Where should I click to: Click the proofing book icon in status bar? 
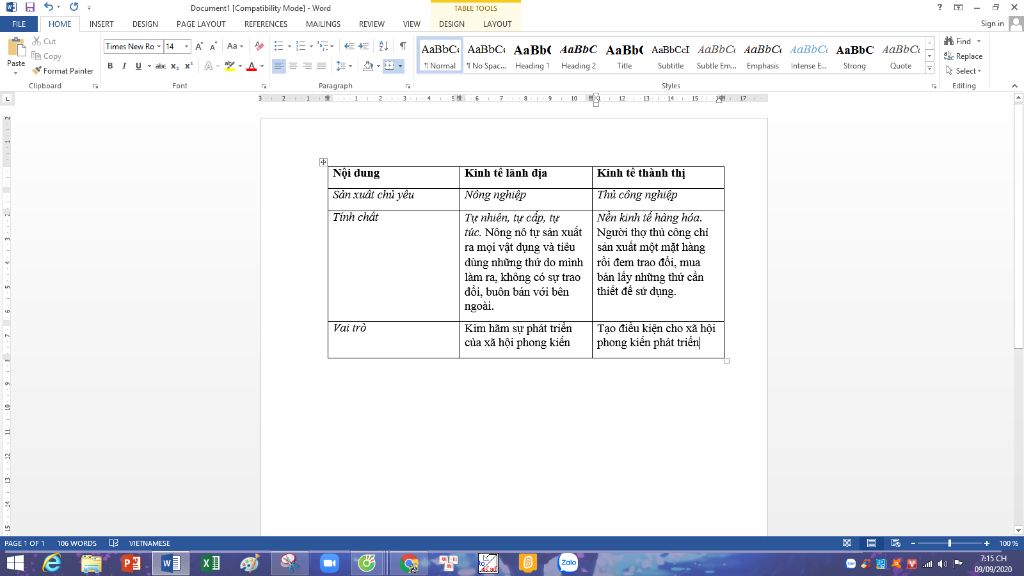coord(114,543)
